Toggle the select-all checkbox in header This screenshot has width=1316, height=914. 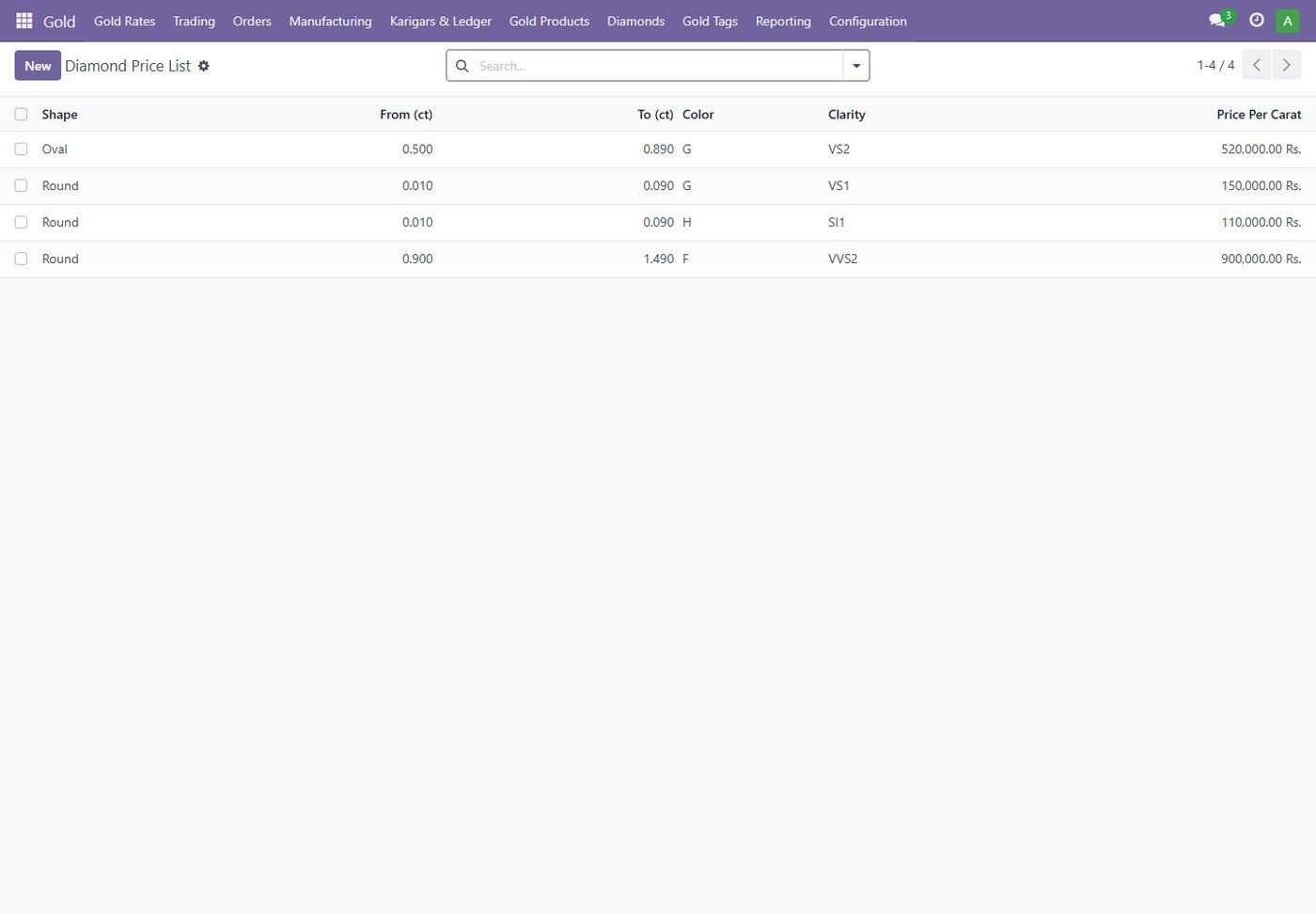click(x=21, y=114)
